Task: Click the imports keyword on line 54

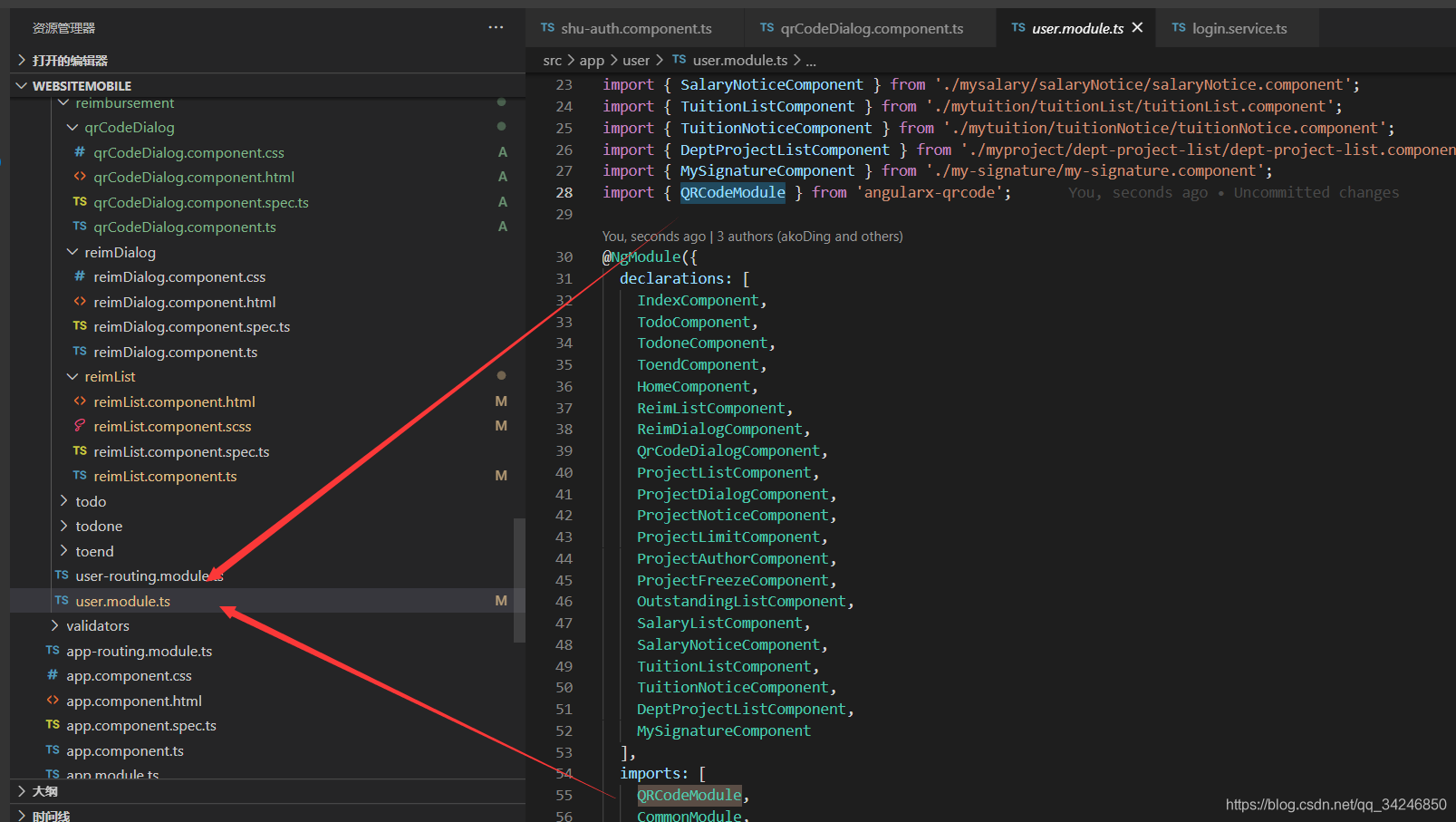Action: point(650,773)
